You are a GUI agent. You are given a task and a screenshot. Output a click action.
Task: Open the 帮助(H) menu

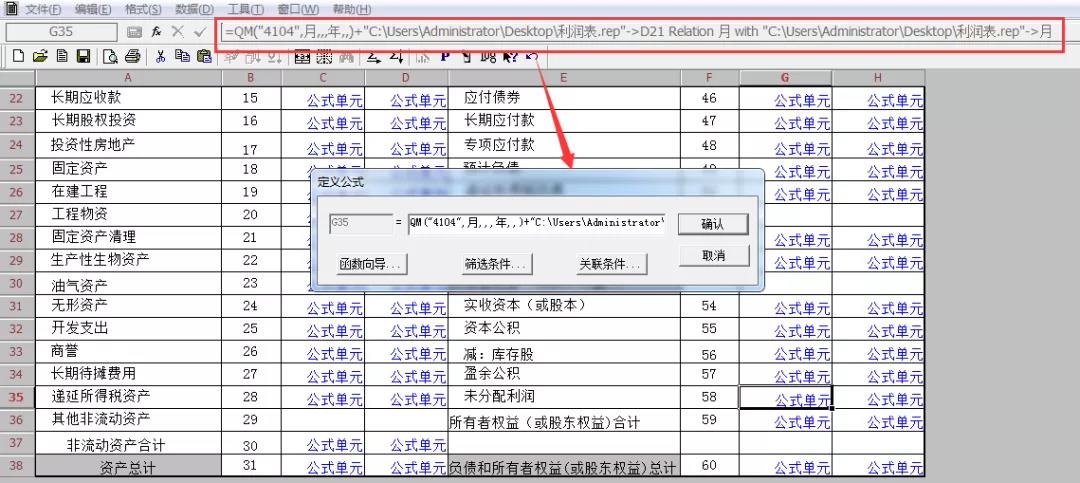[351, 10]
